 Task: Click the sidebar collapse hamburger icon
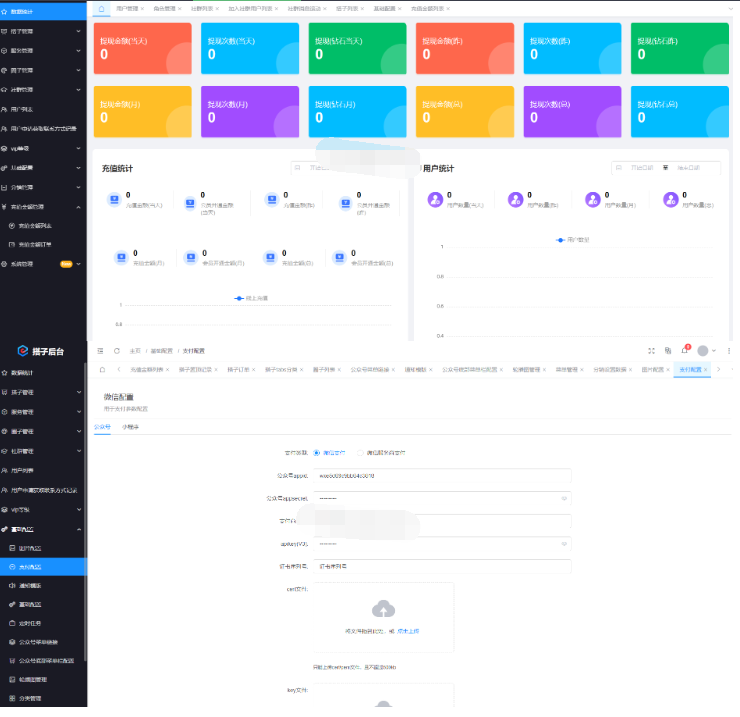tap(101, 350)
